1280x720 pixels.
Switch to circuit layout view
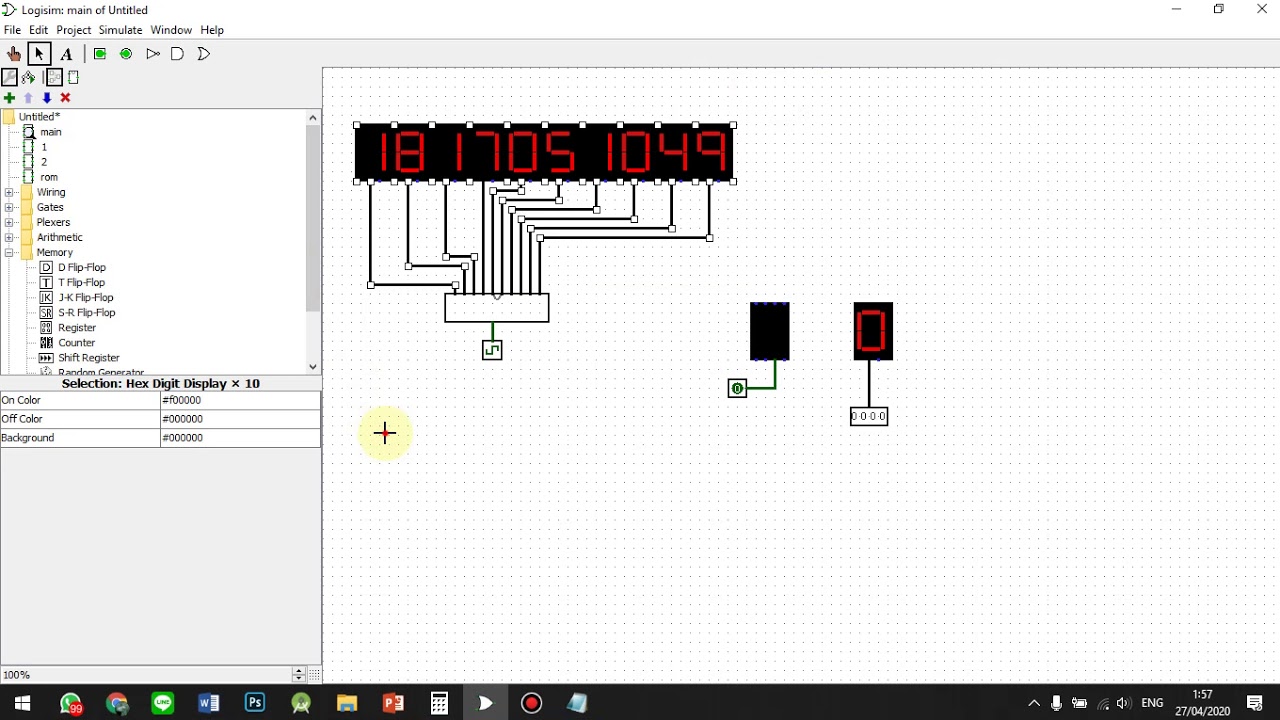click(54, 77)
